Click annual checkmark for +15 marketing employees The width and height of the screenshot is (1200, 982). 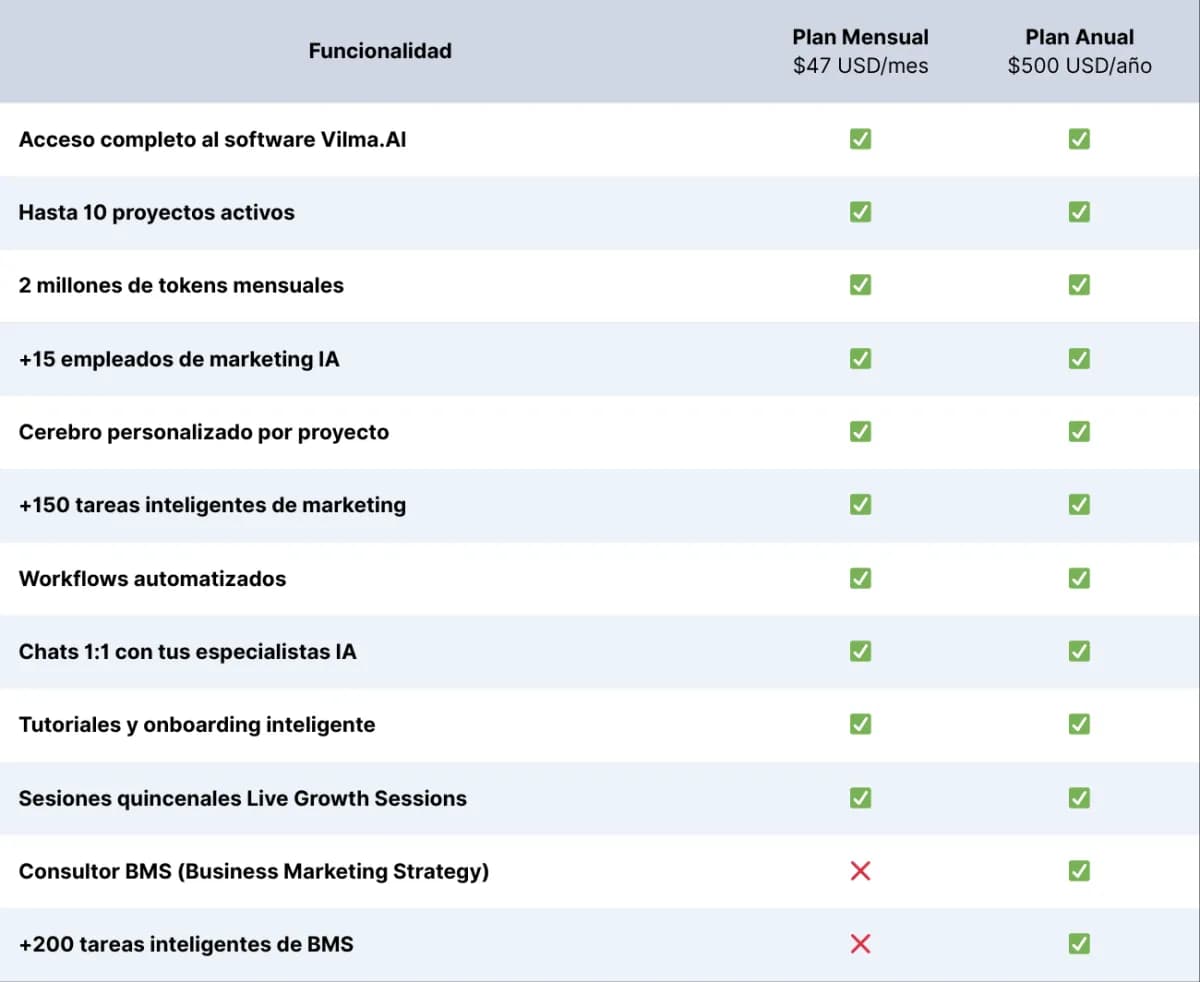(x=1079, y=358)
